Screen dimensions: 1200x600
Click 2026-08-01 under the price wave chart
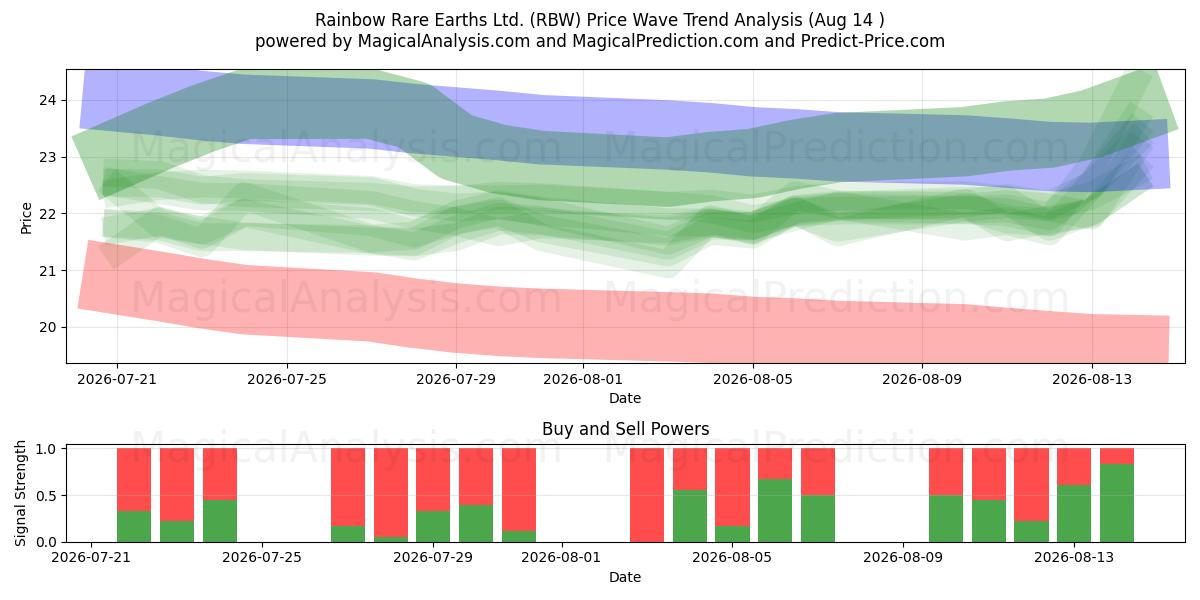[584, 380]
